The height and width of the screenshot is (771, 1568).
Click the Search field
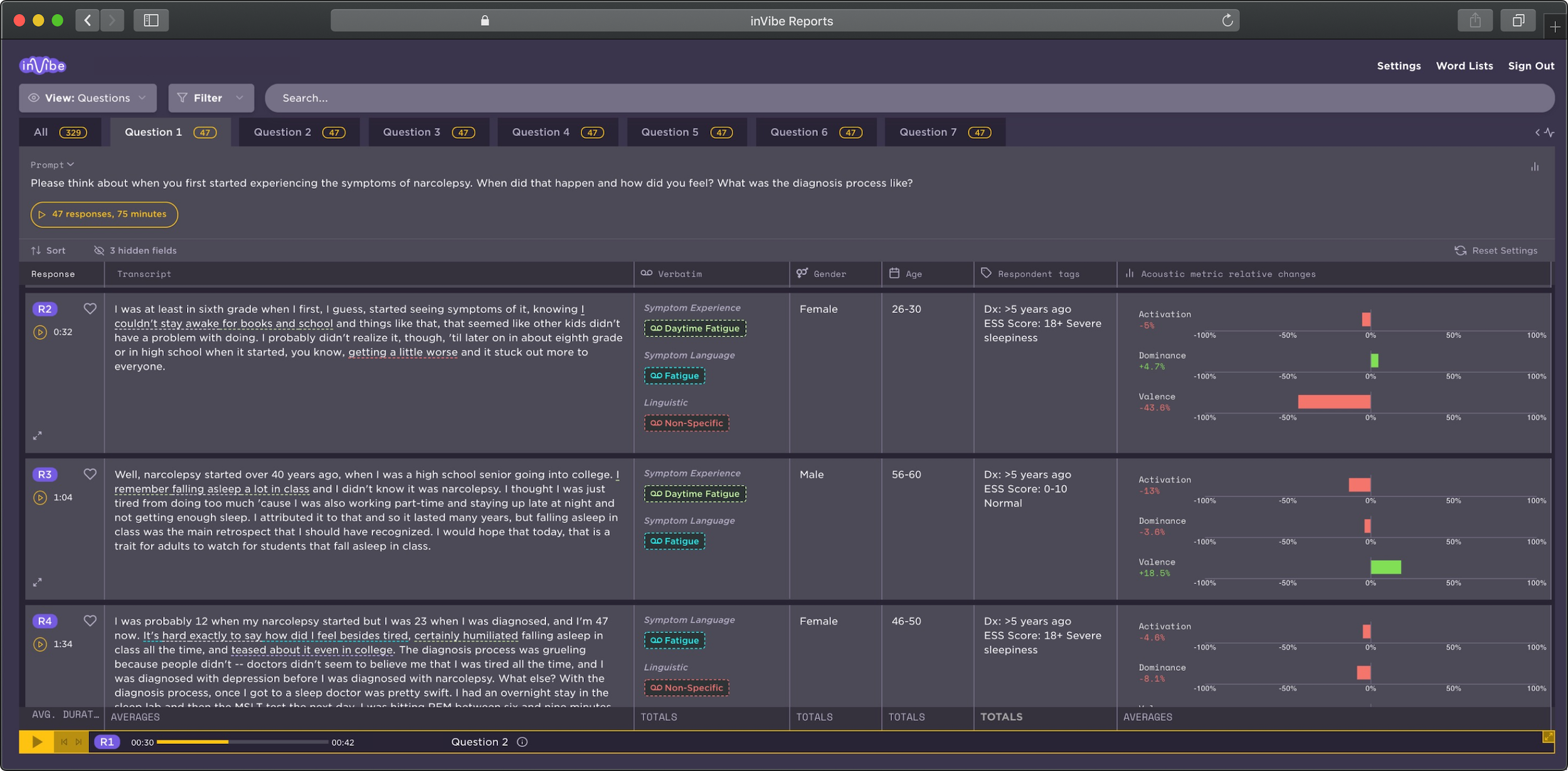(x=909, y=98)
